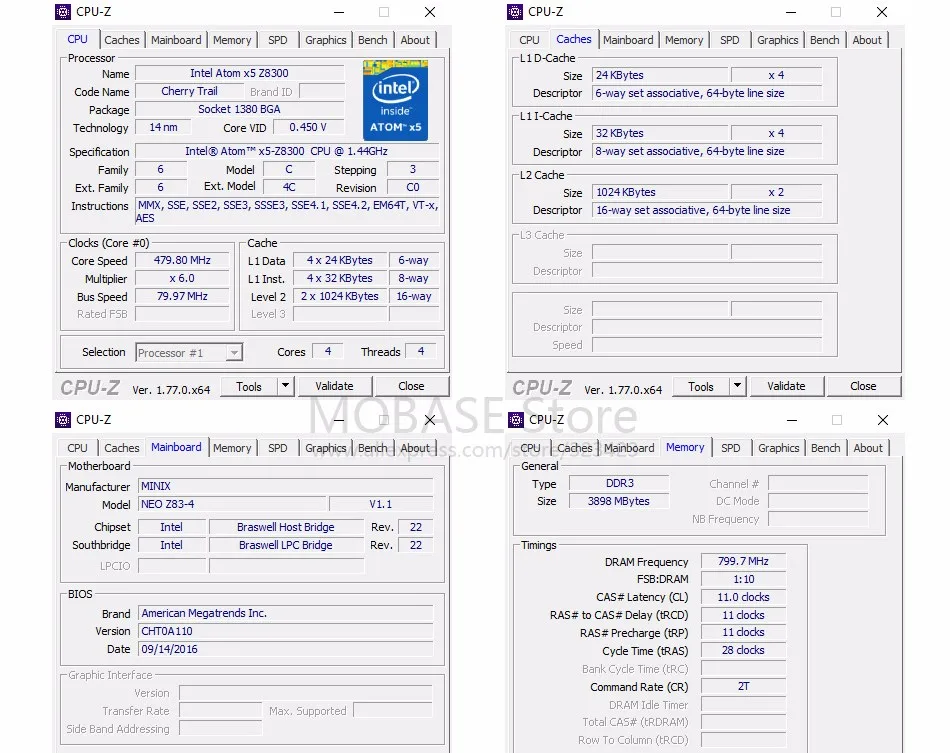Click memory Type value DDR3
This screenshot has height=753, width=950.
click(x=619, y=483)
